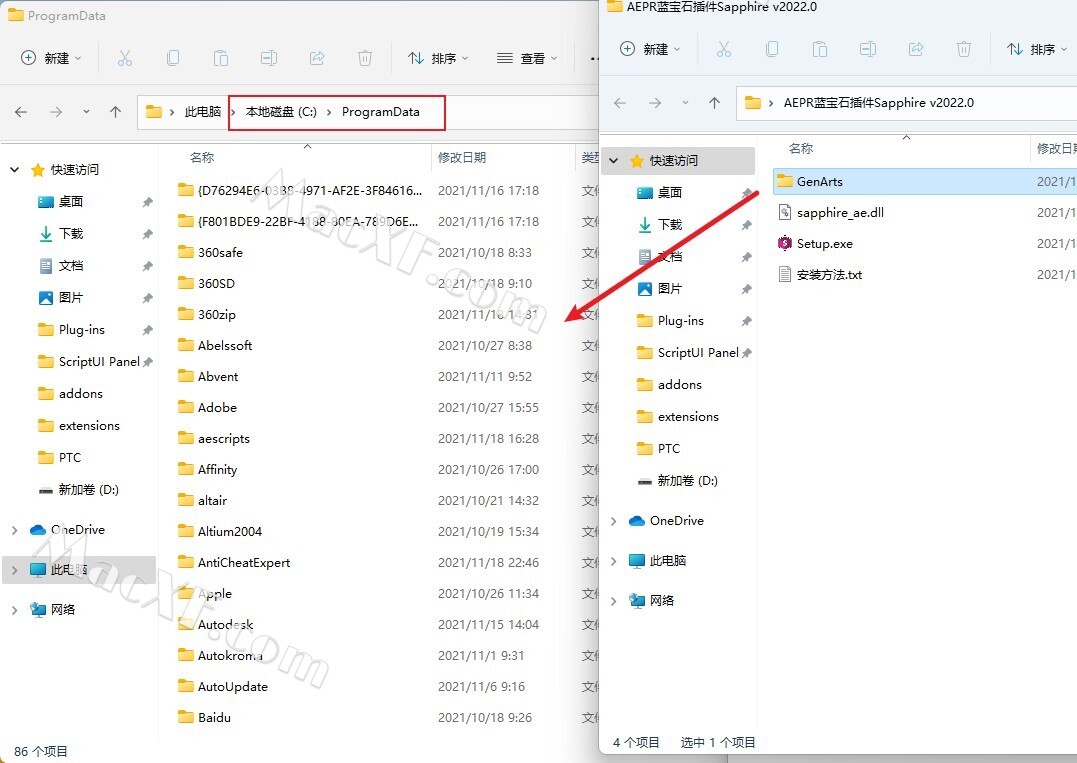
Task: Click the rename icon in Sapphire window
Action: [x=868, y=49]
